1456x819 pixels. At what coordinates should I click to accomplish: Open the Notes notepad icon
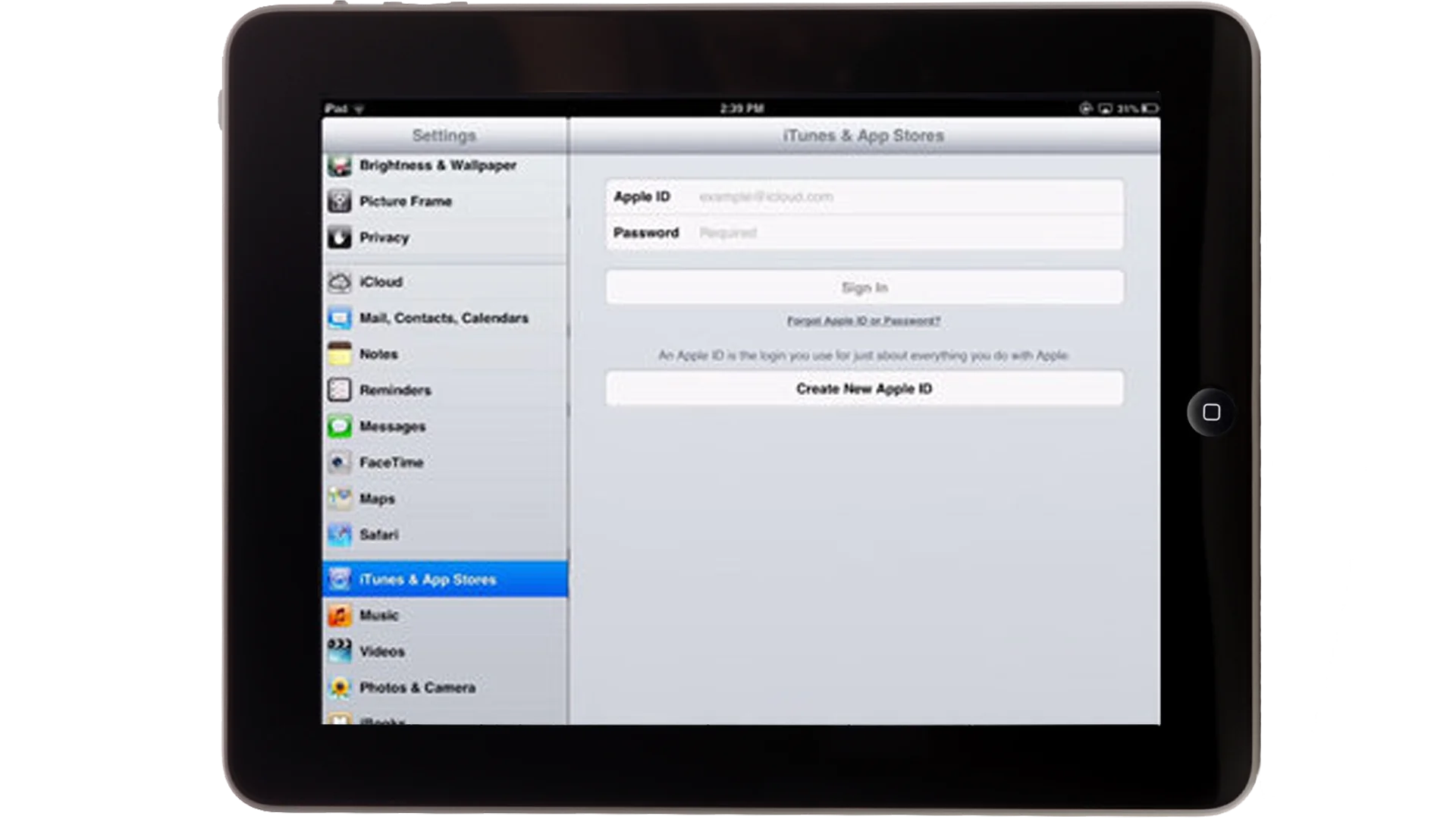[x=340, y=354]
